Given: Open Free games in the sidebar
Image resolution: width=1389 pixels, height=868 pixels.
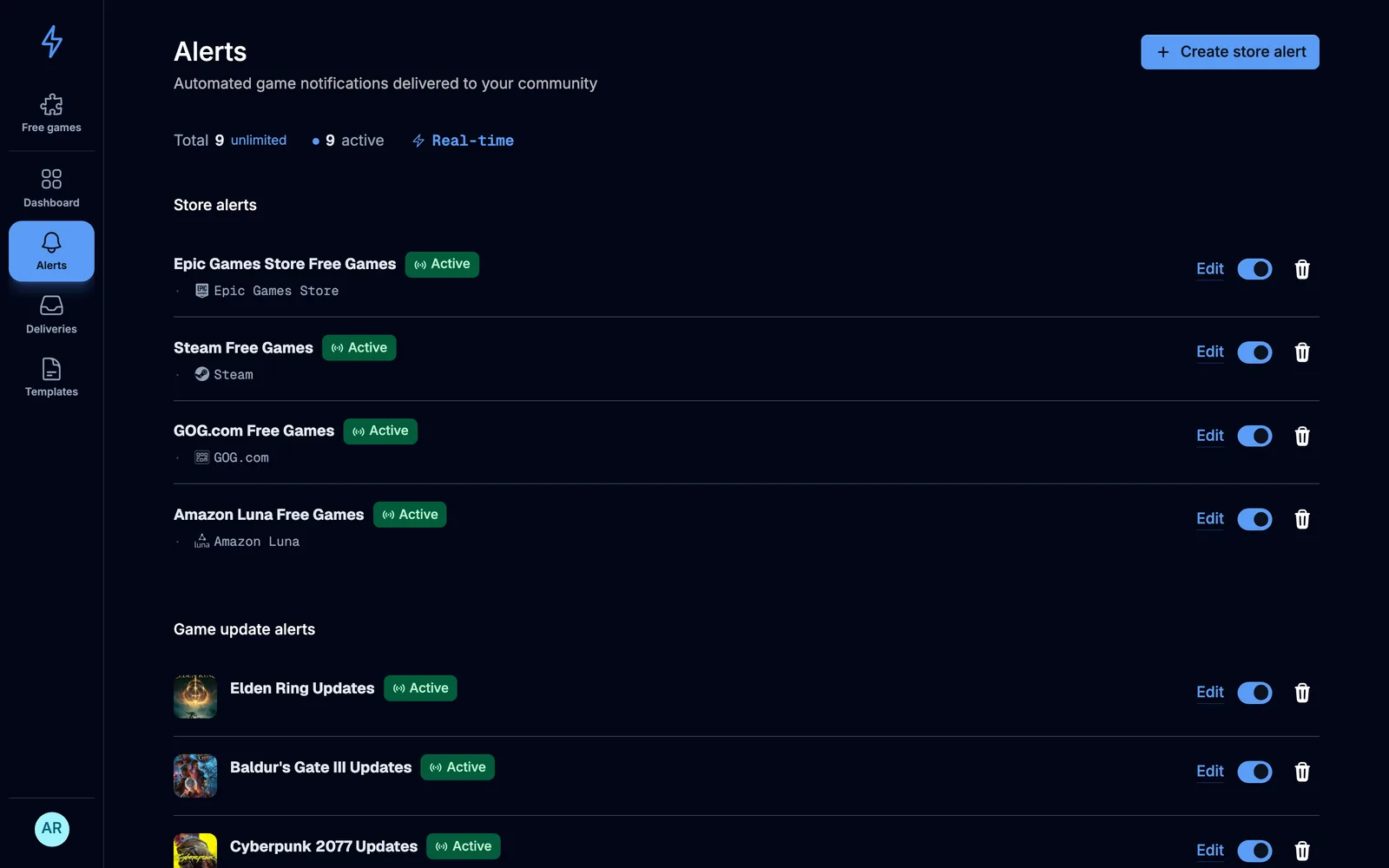Looking at the screenshot, I should [51, 114].
